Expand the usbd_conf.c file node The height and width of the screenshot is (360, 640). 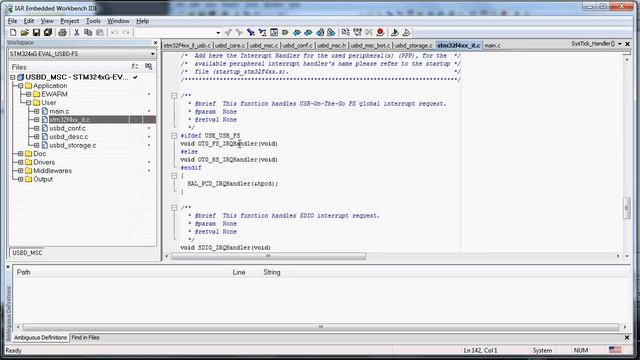37,128
